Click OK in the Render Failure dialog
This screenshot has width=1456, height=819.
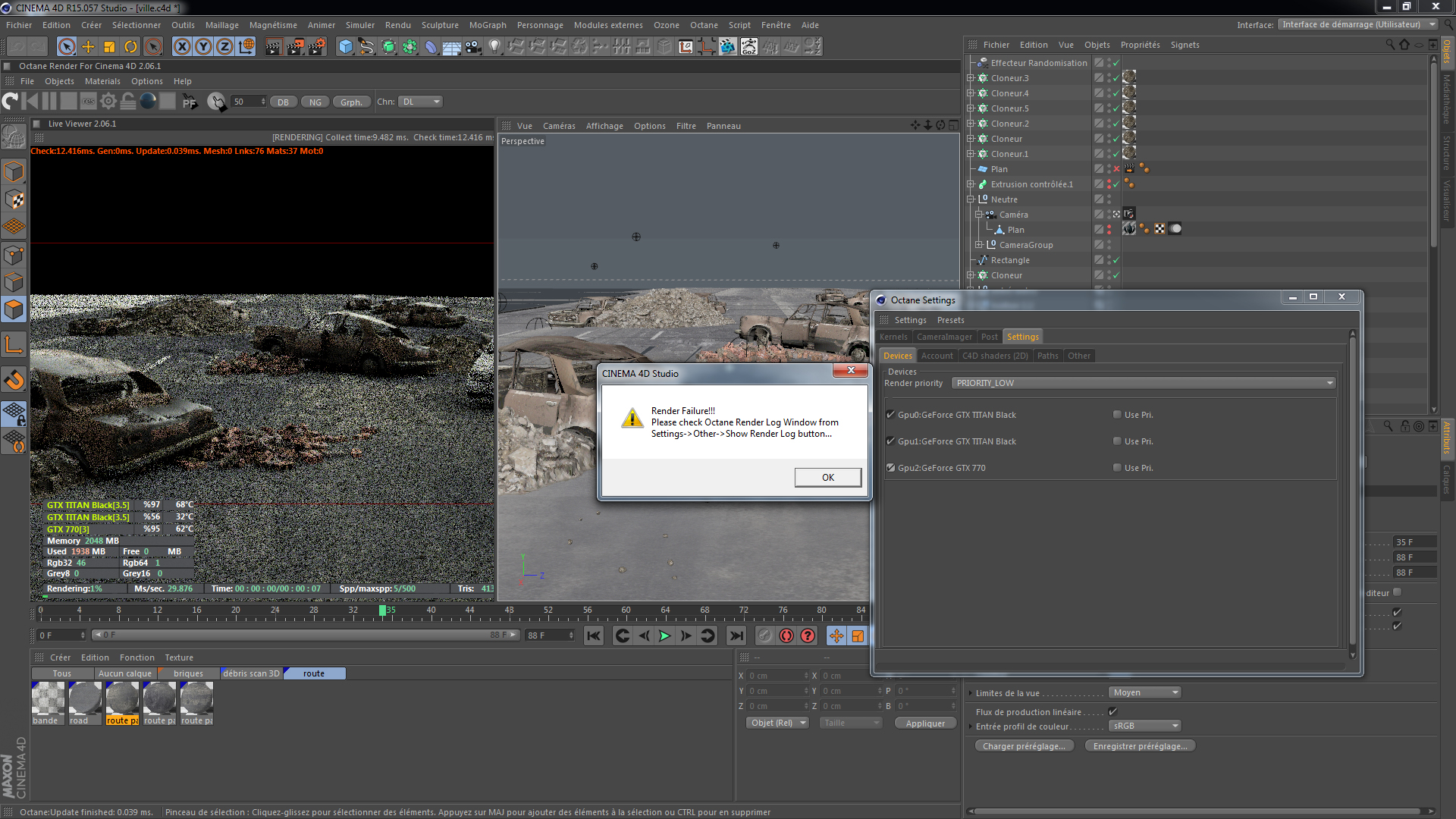point(827,477)
